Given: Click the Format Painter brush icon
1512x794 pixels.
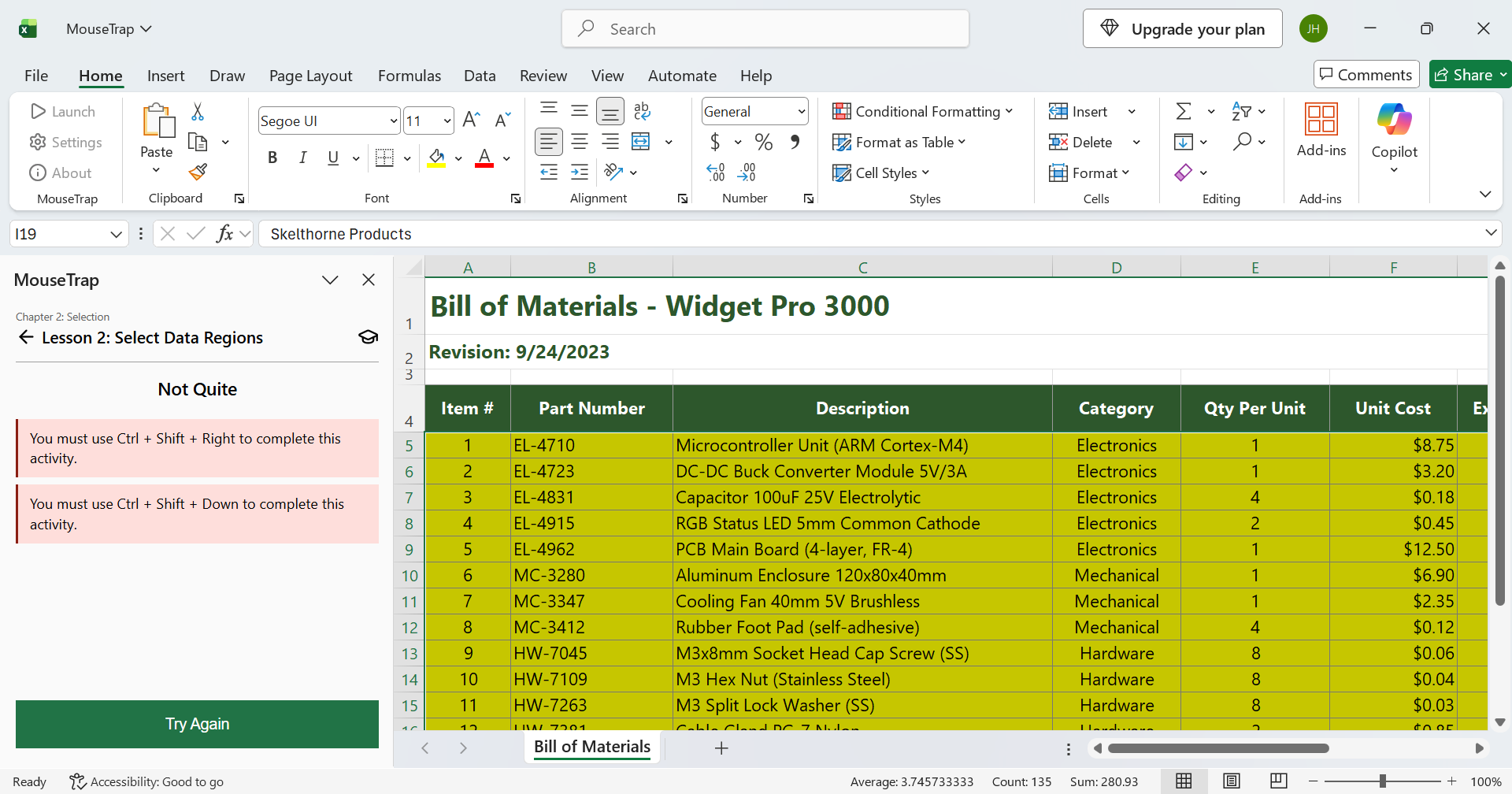Looking at the screenshot, I should (x=198, y=172).
